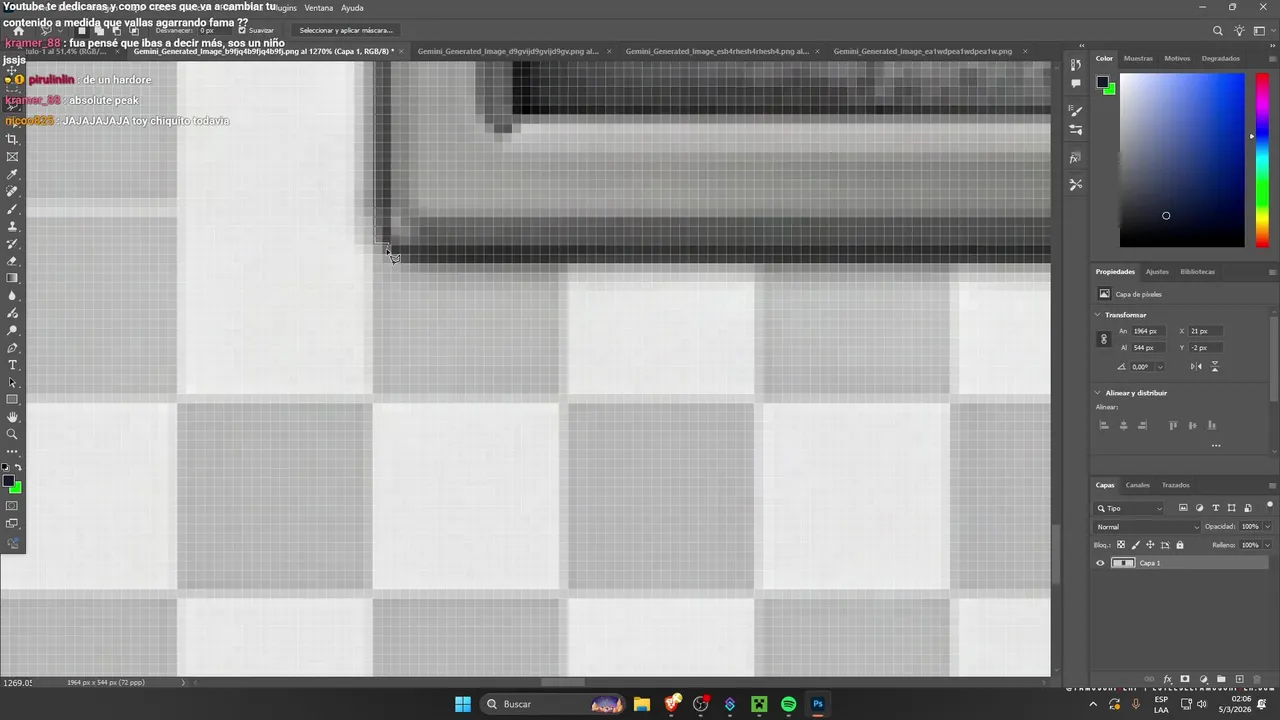
Task: Open the History panel icon
Action: click(1075, 64)
